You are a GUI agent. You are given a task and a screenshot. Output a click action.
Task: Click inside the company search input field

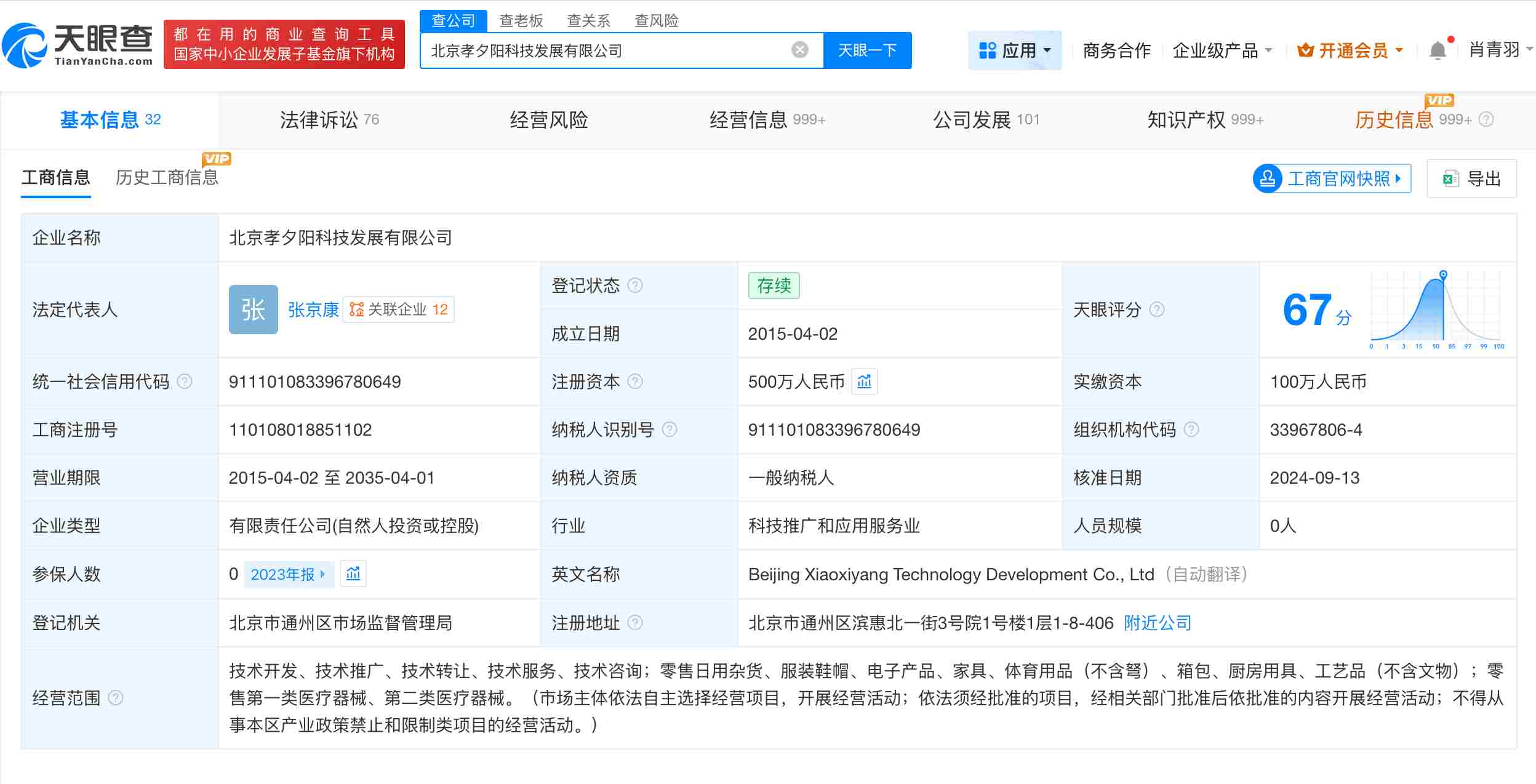615,50
